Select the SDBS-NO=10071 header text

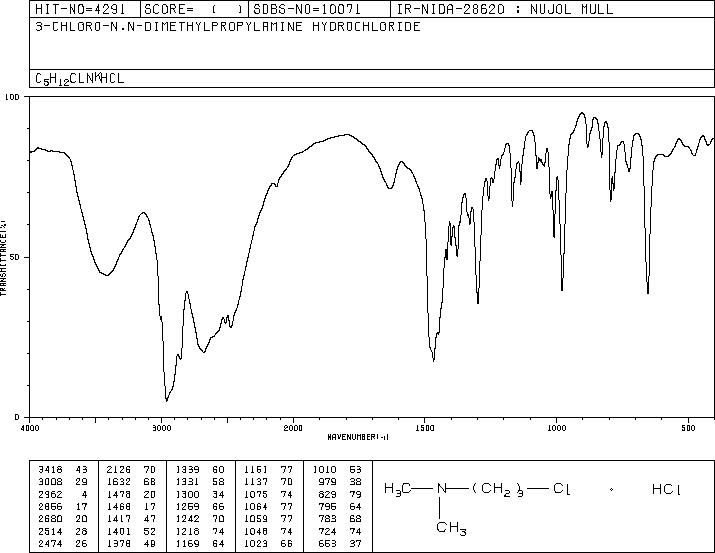point(307,9)
